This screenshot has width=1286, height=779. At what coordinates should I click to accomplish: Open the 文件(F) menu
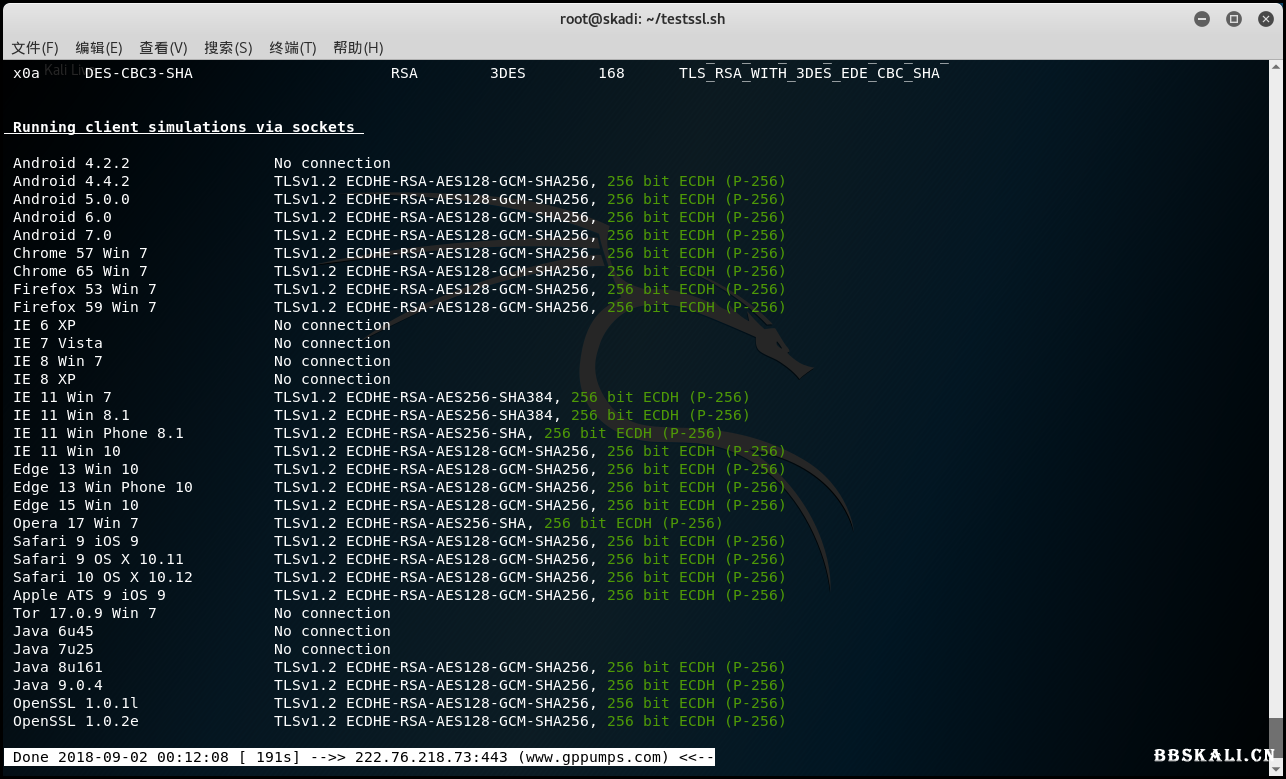(36, 47)
